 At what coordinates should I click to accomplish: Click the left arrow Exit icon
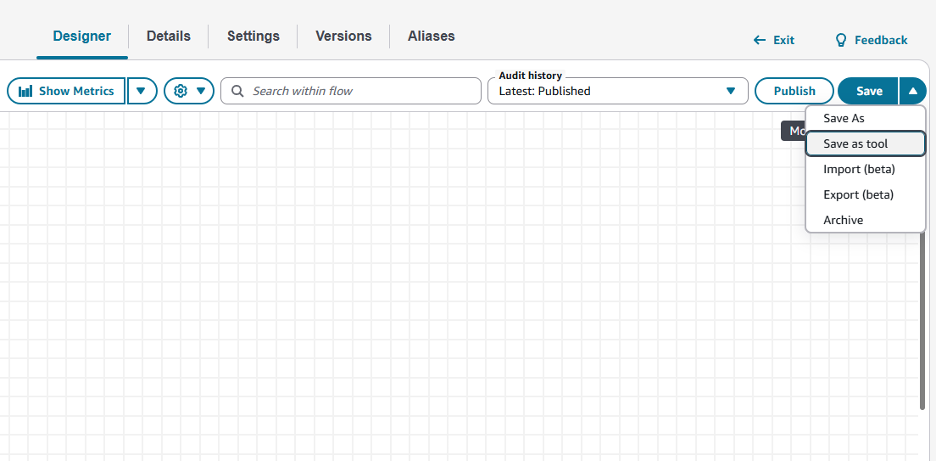pos(760,40)
